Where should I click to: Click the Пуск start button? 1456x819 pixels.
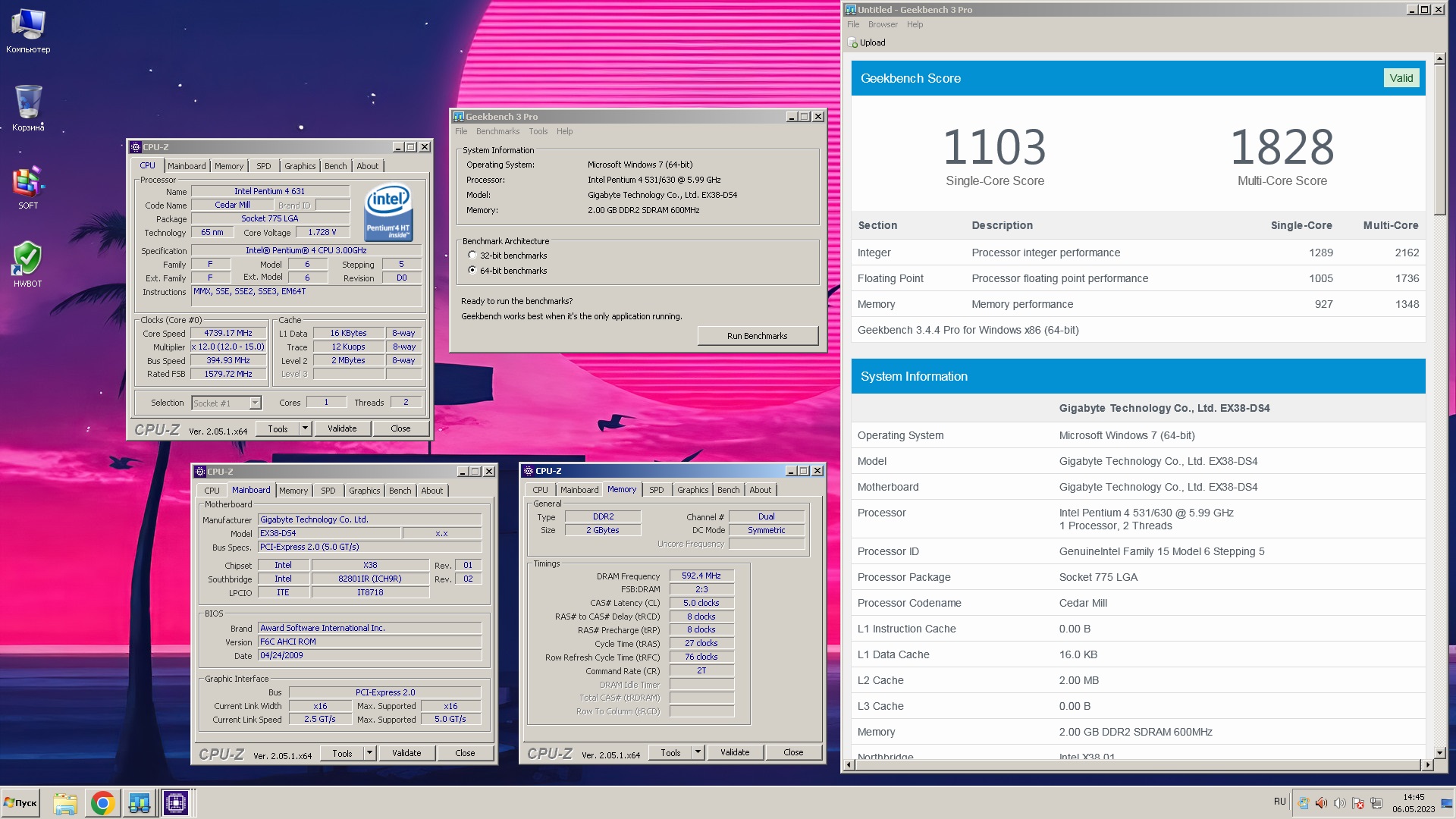pyautogui.click(x=20, y=802)
